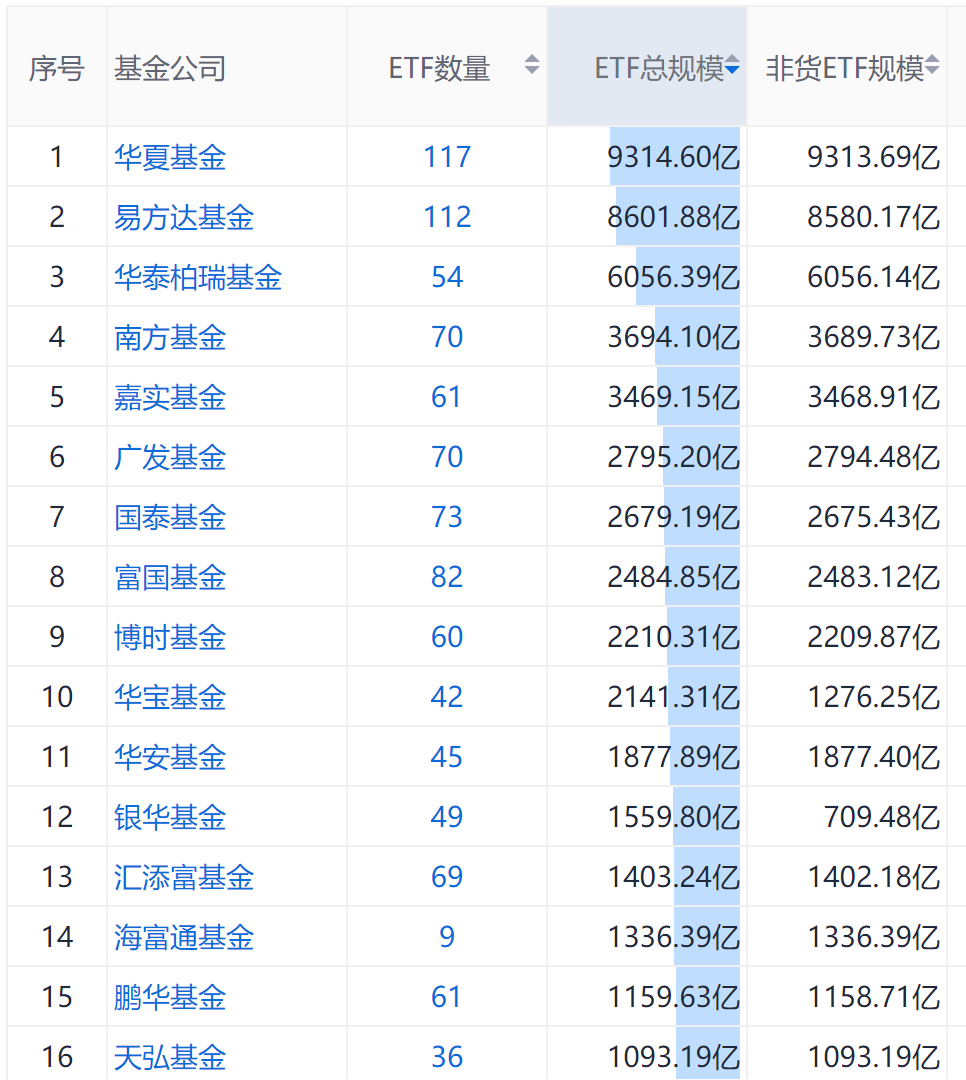The image size is (966, 1080).
Task: Select the total scale value 9314.60亿
Action: tap(673, 157)
